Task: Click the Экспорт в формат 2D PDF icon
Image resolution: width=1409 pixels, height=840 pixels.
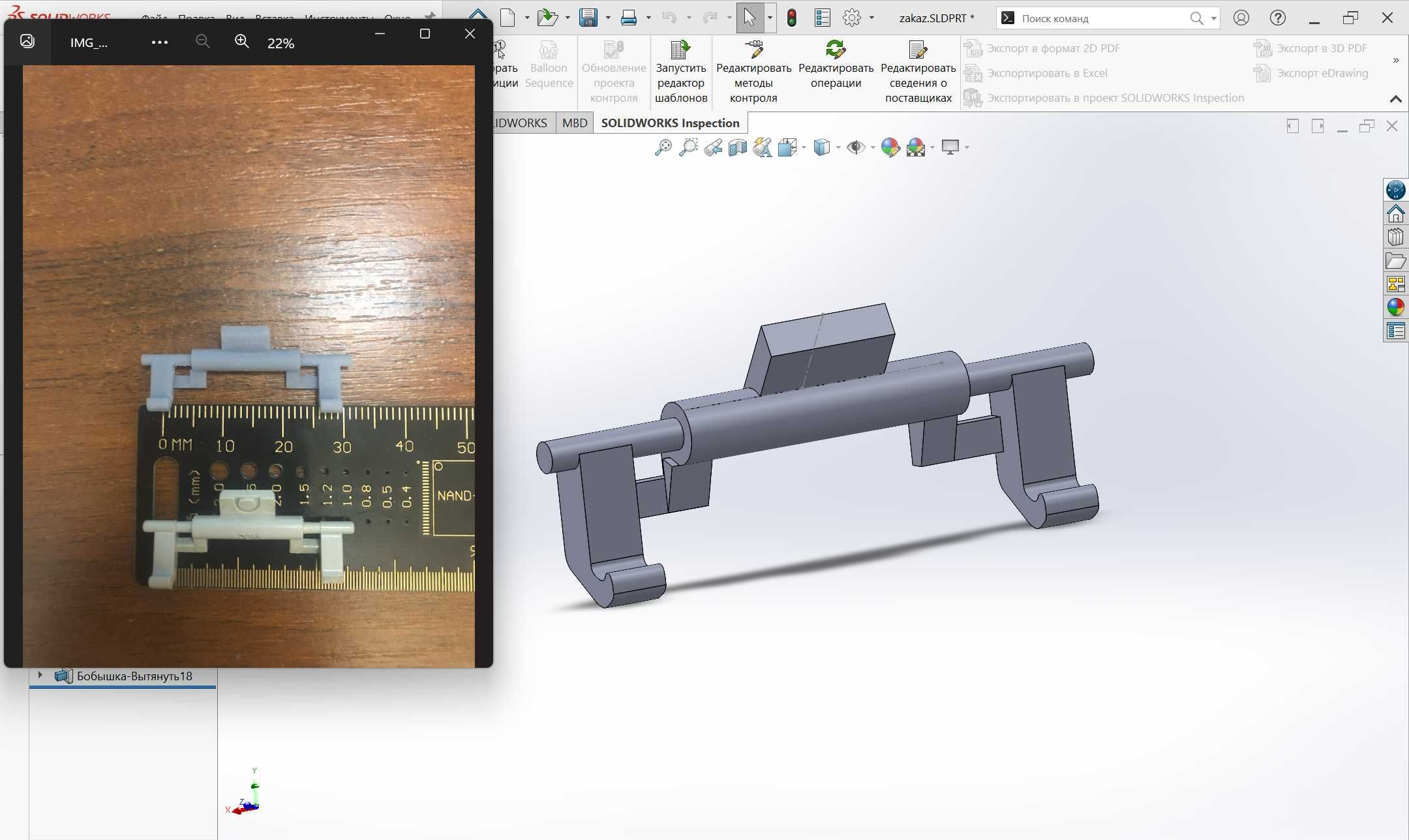Action: tap(970, 48)
